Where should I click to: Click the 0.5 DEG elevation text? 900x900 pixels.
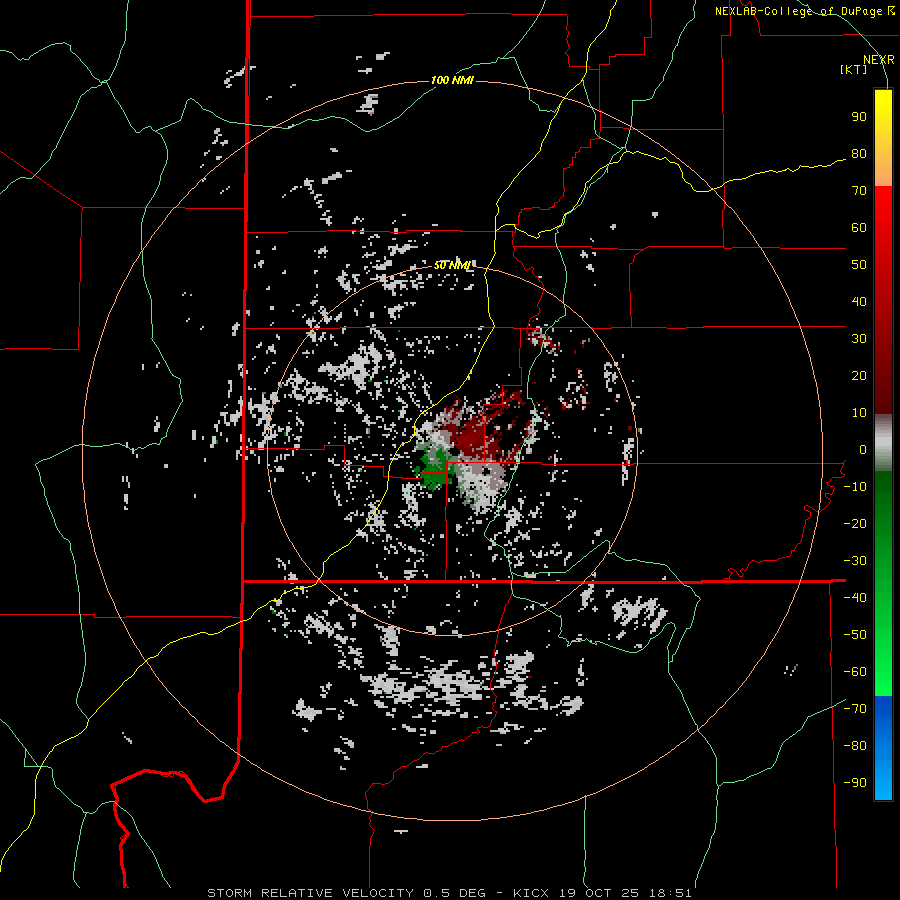[x=454, y=893]
